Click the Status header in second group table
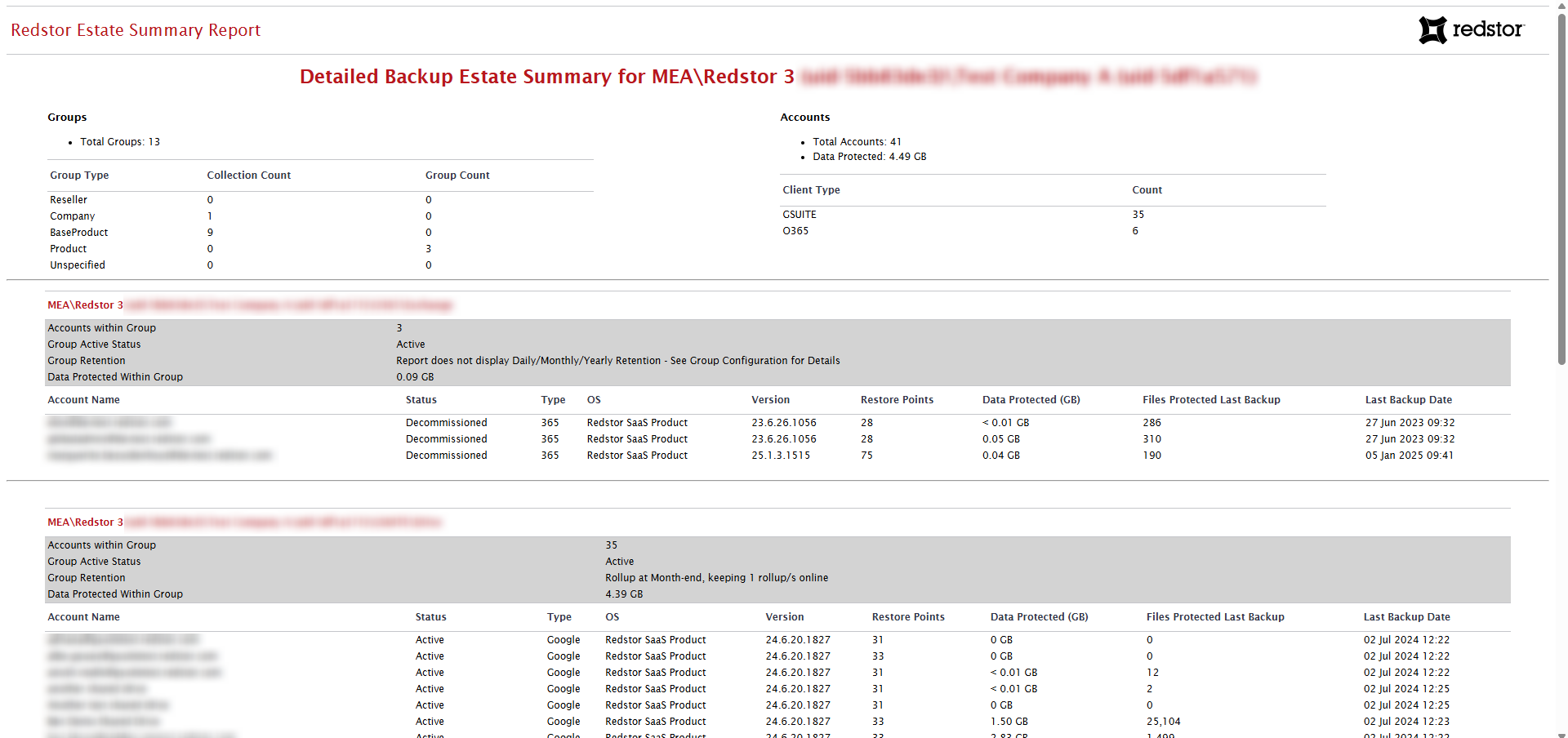The height and width of the screenshot is (738, 1568). coord(430,617)
